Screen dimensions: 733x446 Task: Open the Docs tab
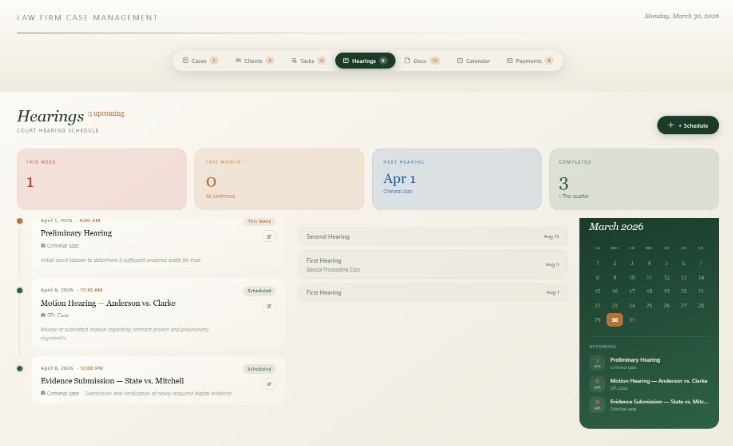[422, 61]
